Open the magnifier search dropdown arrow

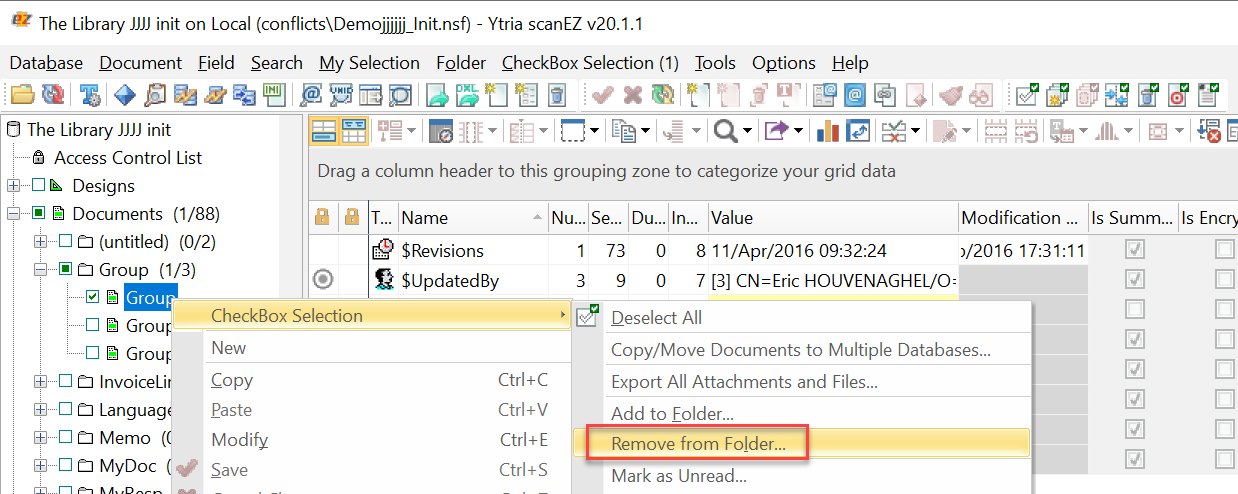coord(746,131)
